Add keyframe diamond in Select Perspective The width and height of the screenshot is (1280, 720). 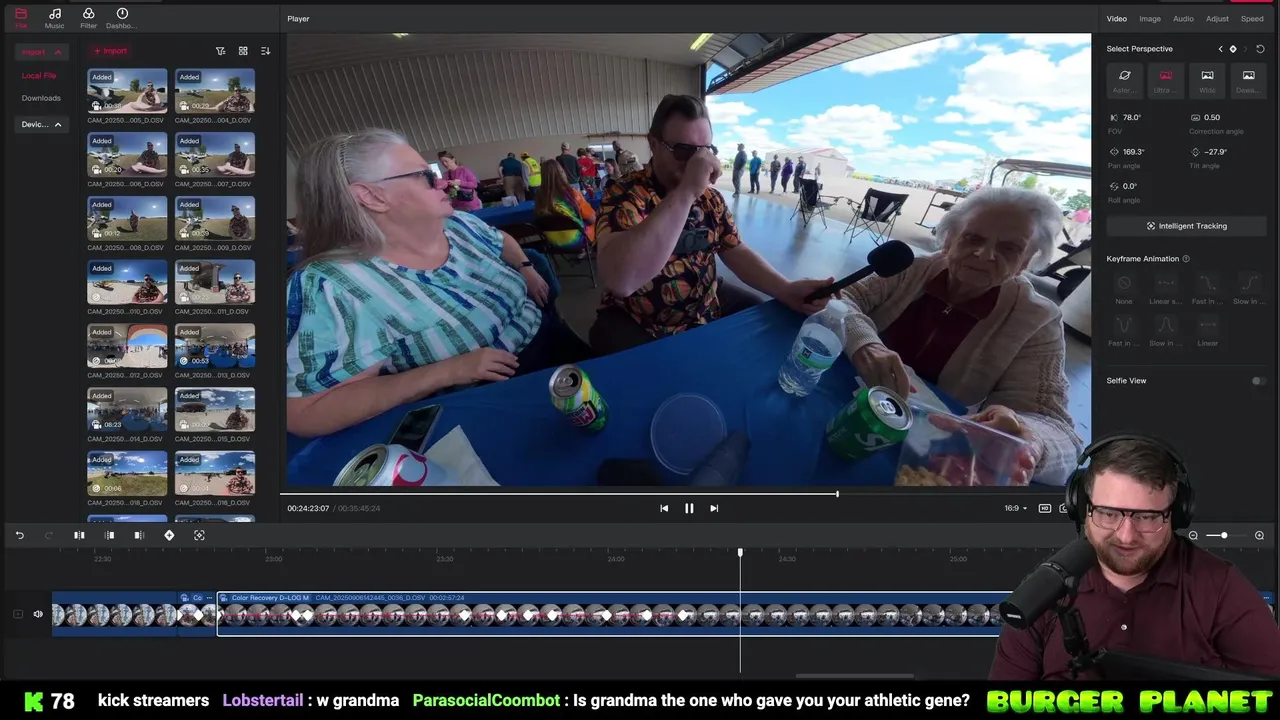tap(1233, 49)
